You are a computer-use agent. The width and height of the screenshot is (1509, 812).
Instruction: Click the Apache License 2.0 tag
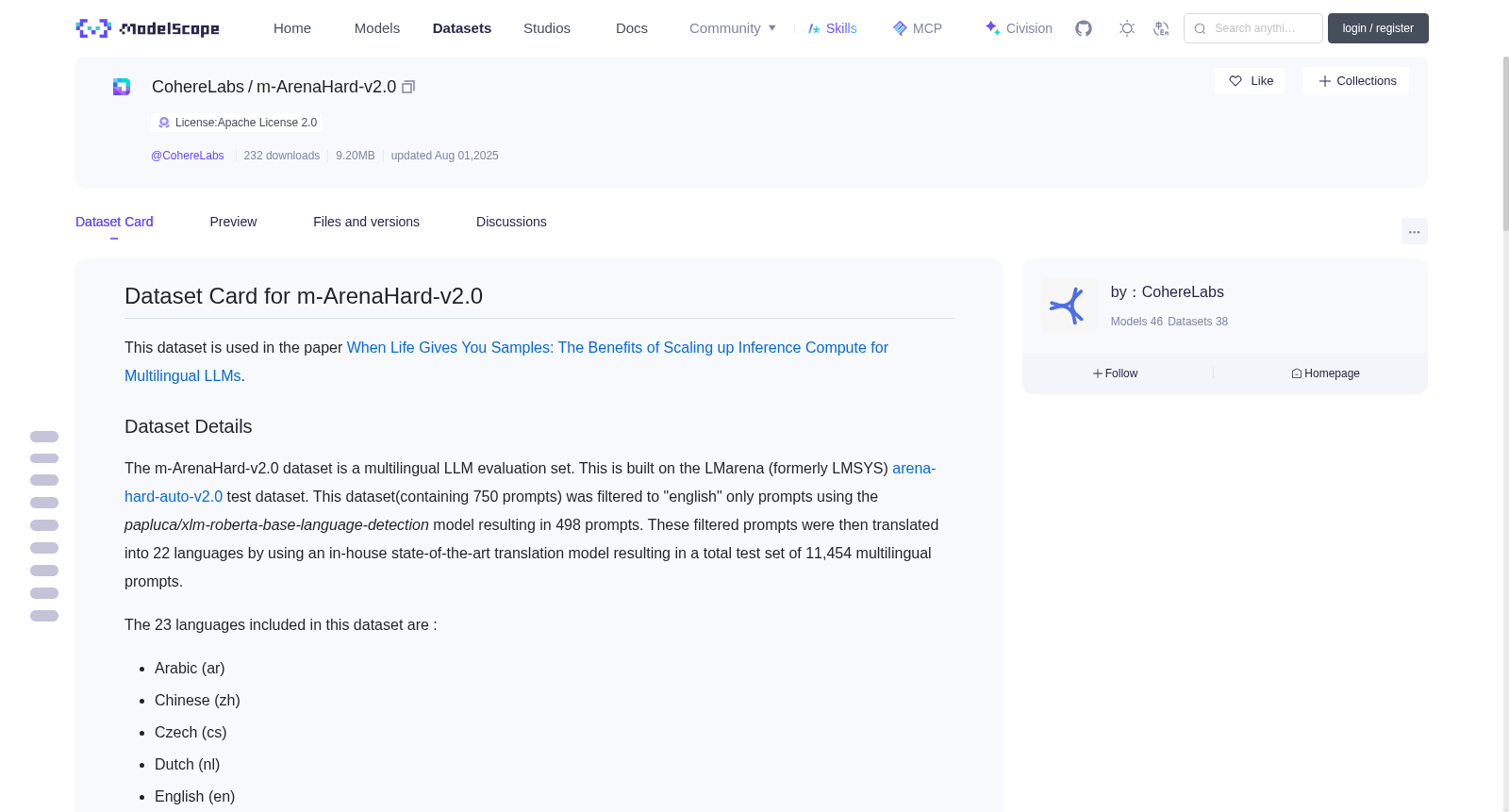(237, 123)
